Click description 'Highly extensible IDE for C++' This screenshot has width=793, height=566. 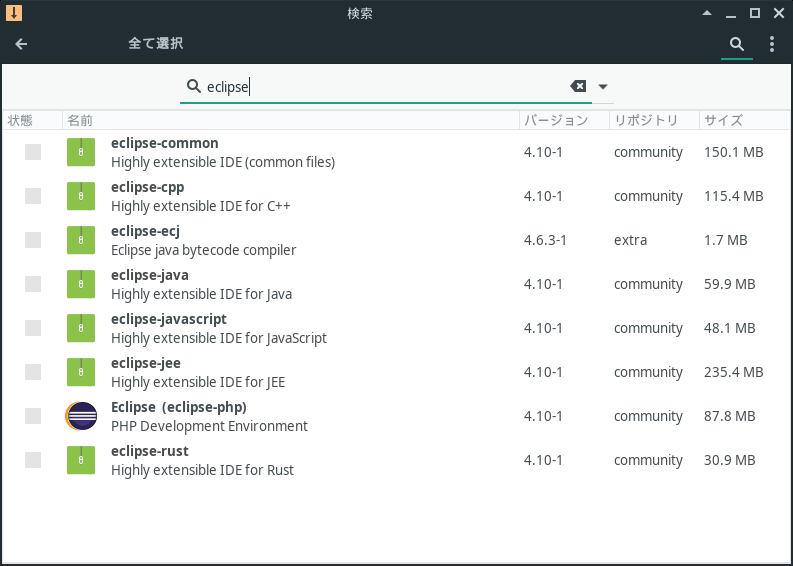pyautogui.click(x=201, y=206)
